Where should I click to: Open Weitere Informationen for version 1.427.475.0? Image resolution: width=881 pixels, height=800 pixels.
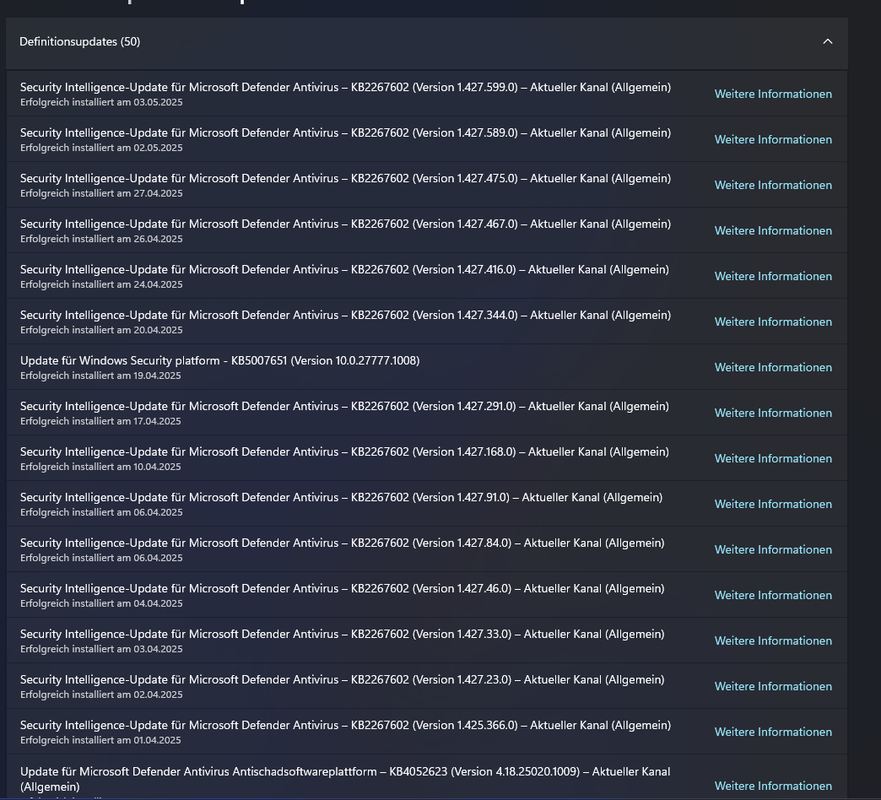pos(773,185)
